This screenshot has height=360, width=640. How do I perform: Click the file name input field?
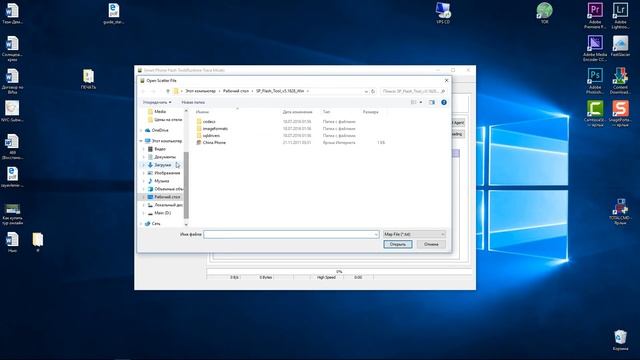tap(291, 234)
